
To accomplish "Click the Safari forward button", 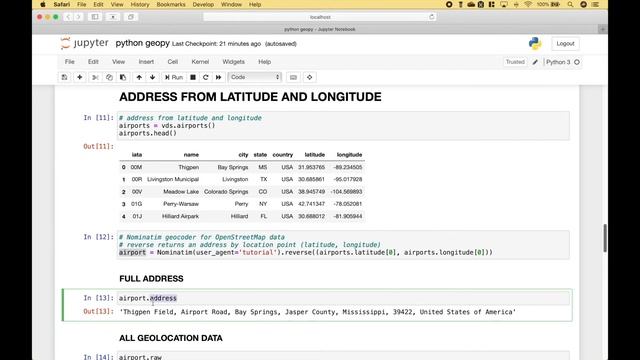I will [x=78, y=17].
